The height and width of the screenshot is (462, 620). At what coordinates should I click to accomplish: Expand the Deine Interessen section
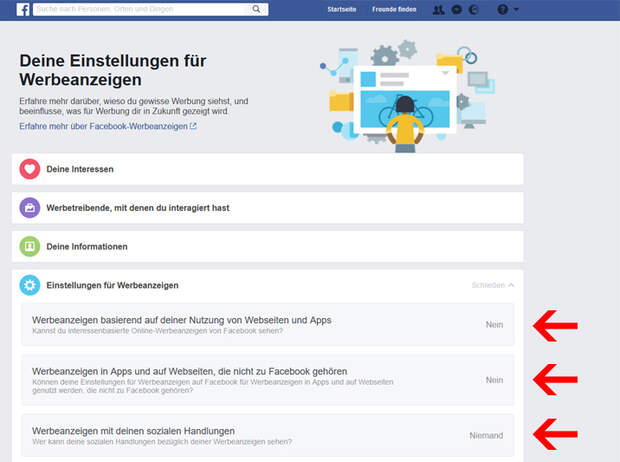pos(268,169)
